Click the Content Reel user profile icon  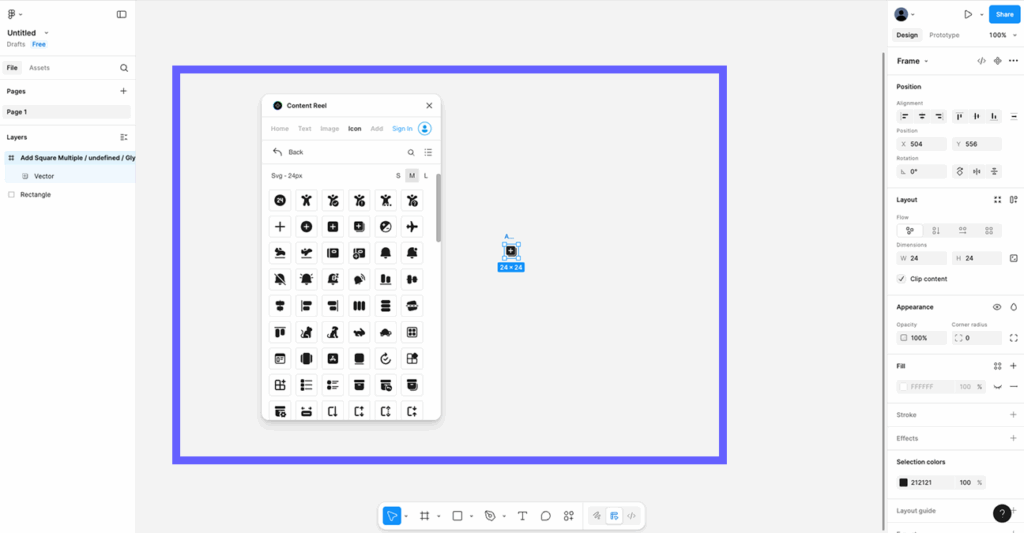[x=424, y=129]
